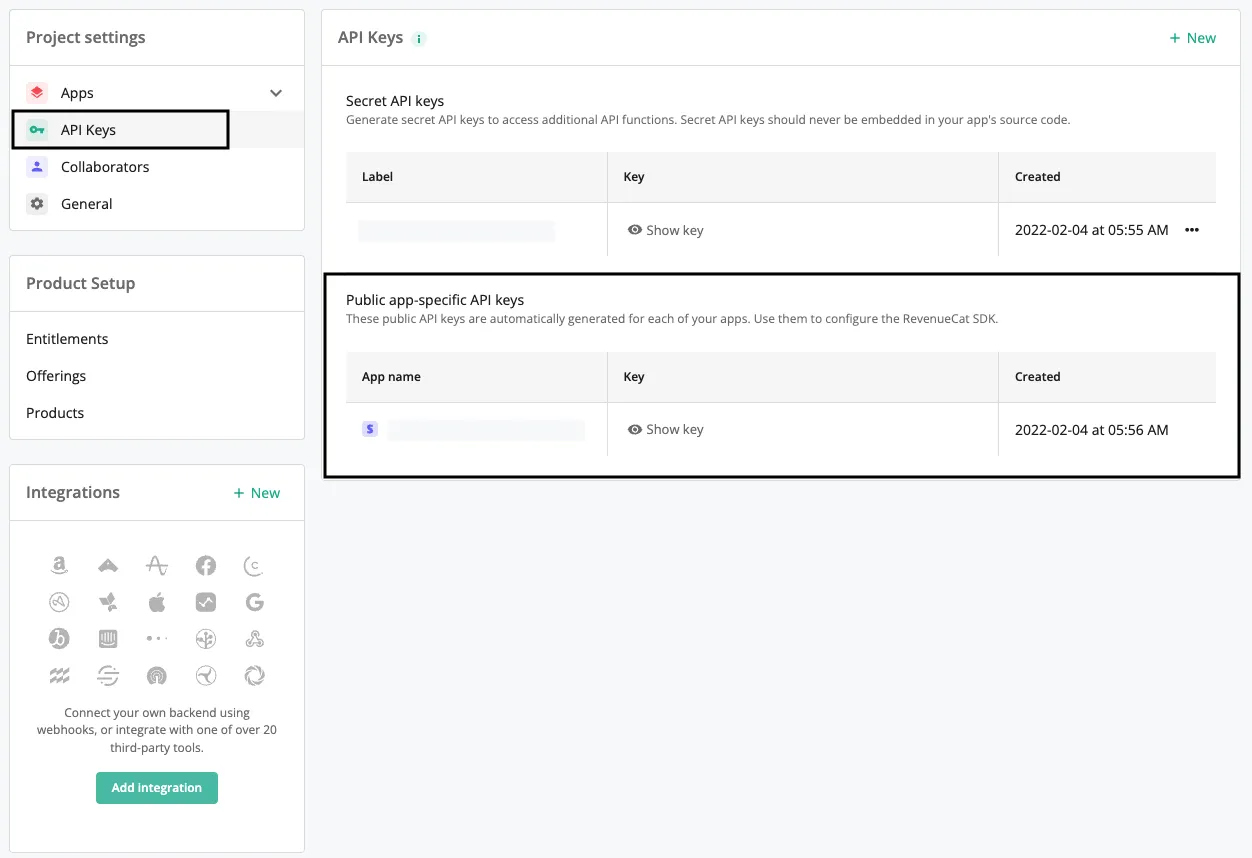Click the Project settings heading
Image resolution: width=1252 pixels, height=858 pixels.
click(x=85, y=38)
